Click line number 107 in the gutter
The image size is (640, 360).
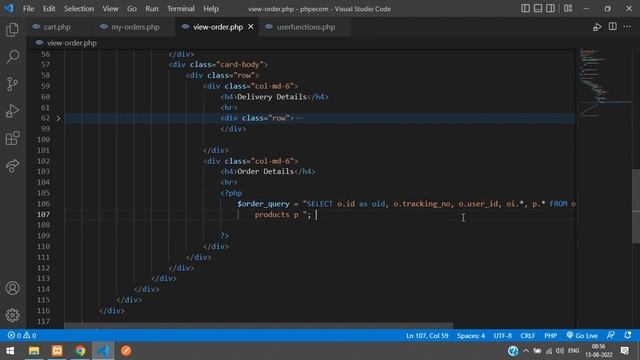[x=43, y=214]
